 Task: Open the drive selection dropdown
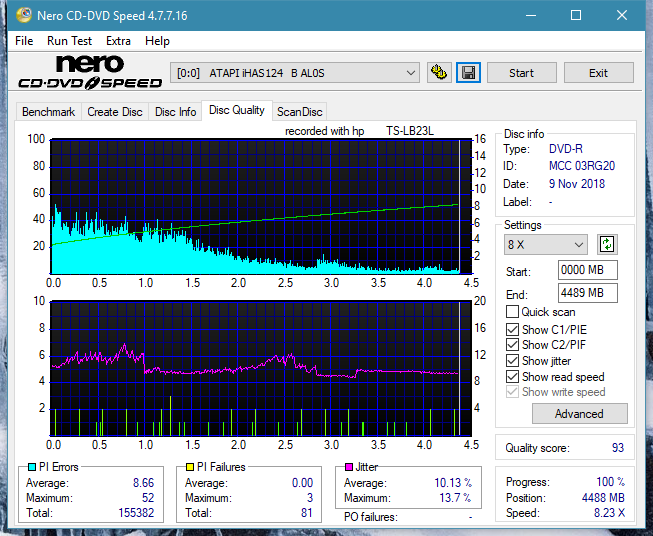point(295,73)
